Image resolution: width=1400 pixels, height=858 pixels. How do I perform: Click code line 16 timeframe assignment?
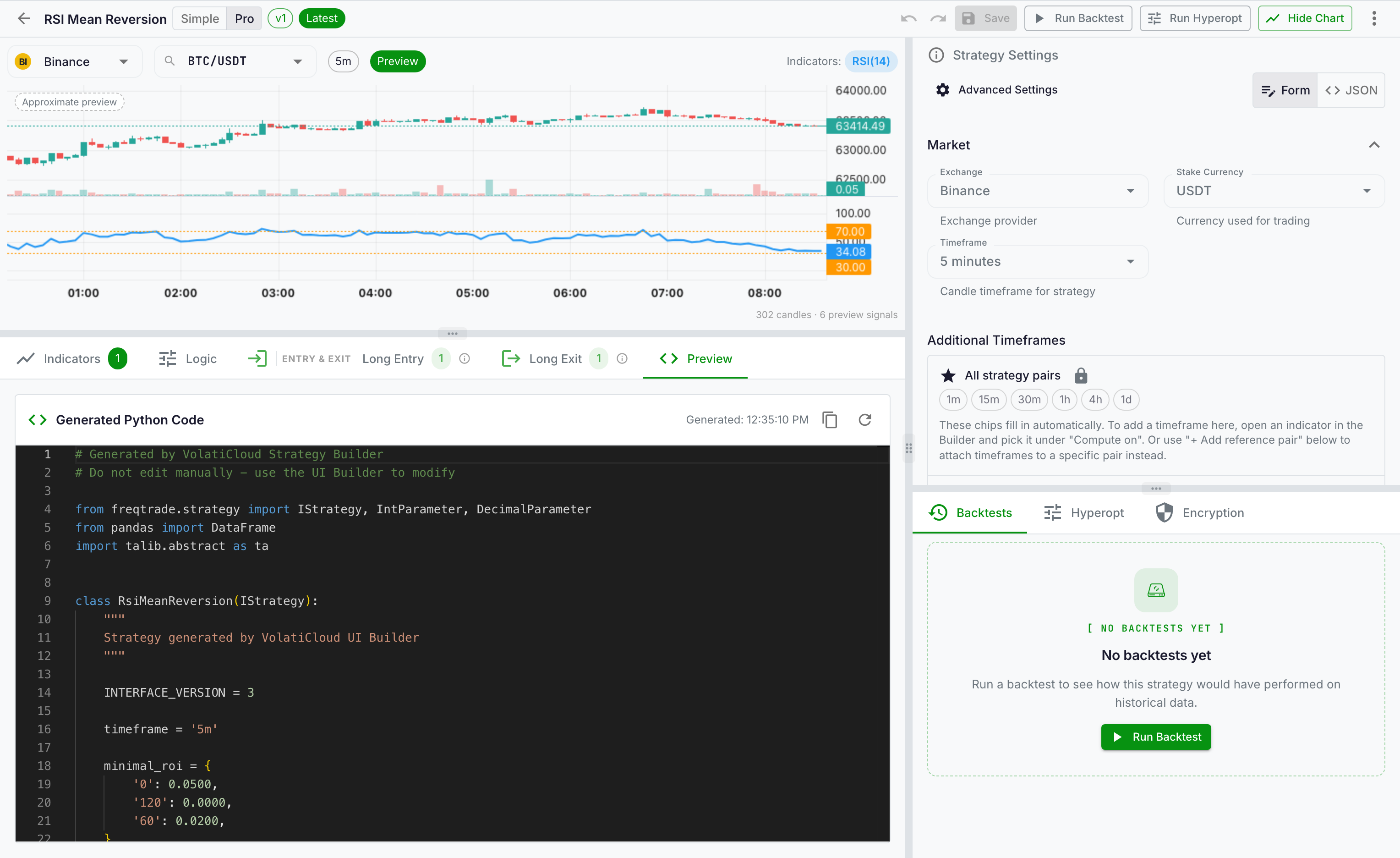[160, 729]
